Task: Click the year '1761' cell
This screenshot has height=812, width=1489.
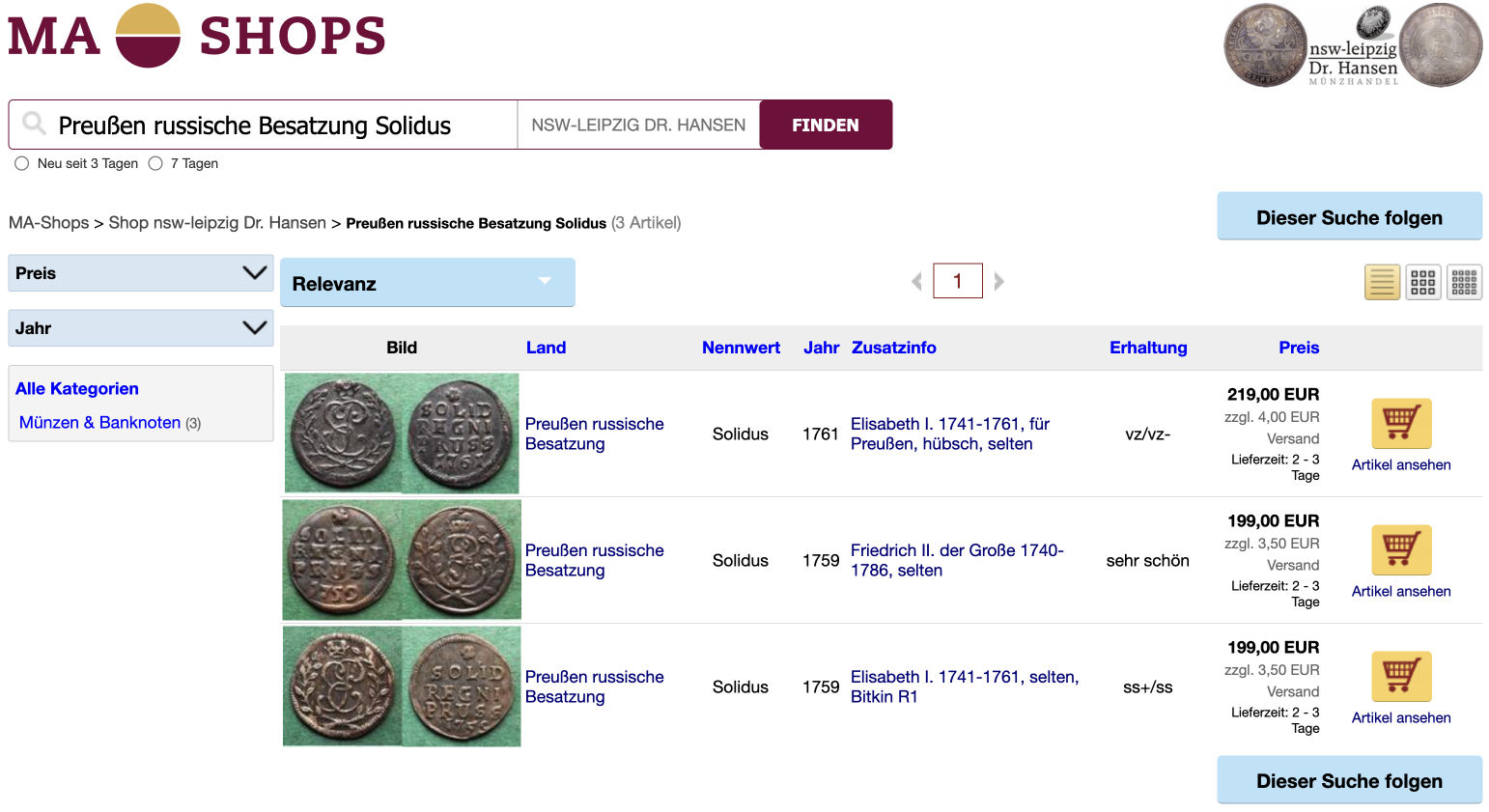Action: pyautogui.click(x=821, y=434)
